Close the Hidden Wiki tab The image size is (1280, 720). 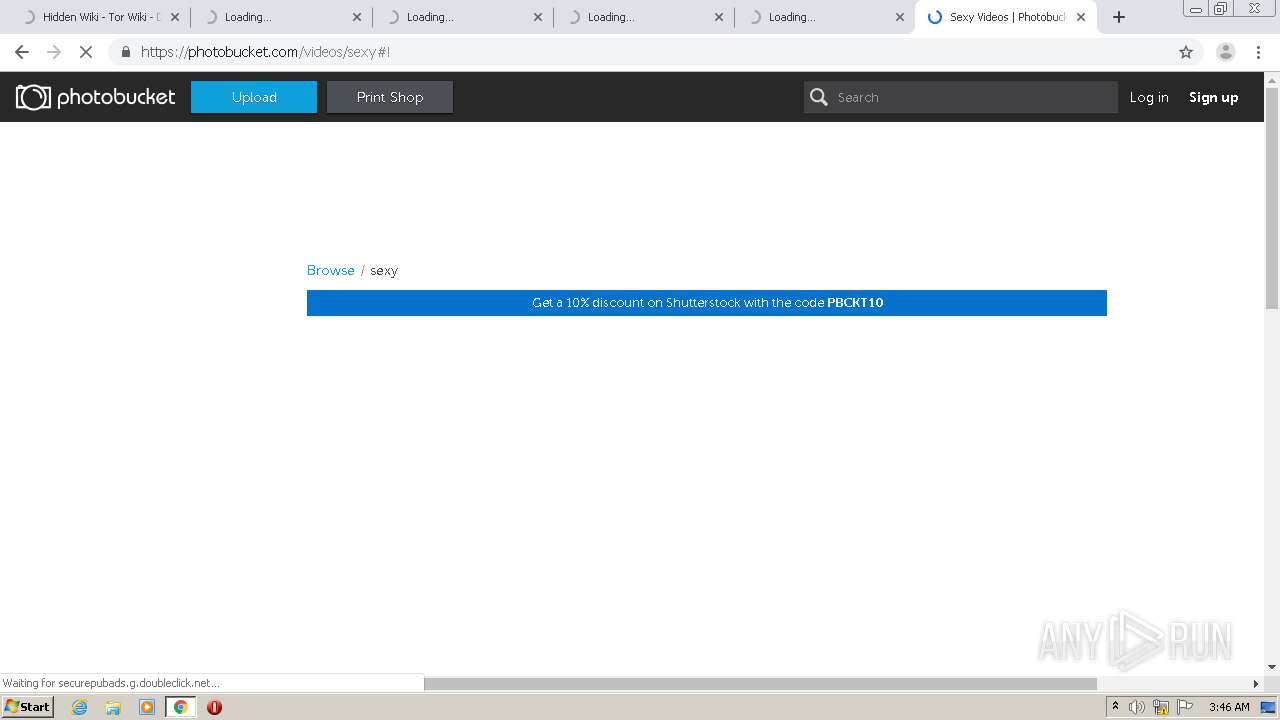(x=175, y=17)
